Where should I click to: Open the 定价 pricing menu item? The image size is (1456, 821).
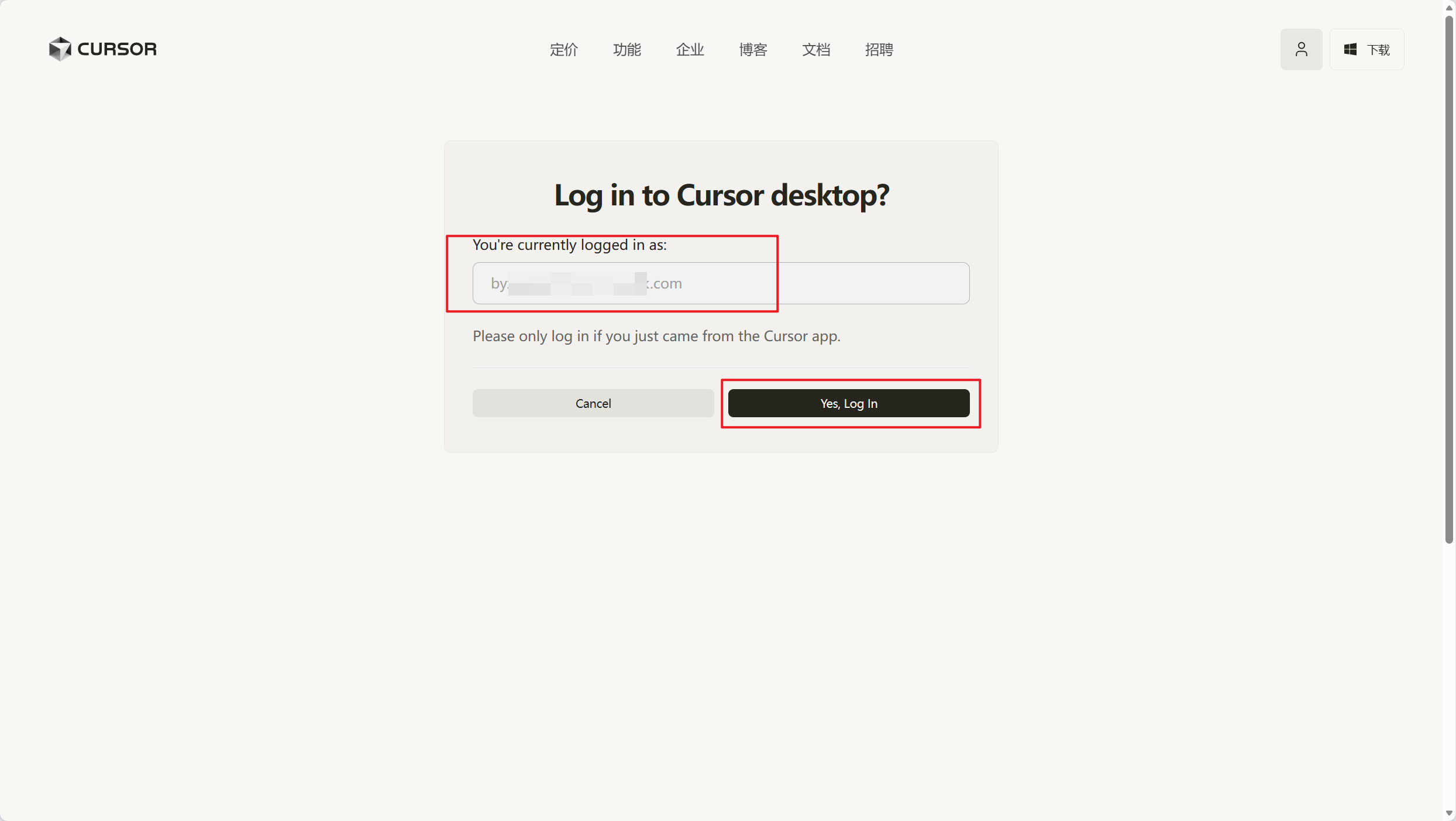point(563,50)
